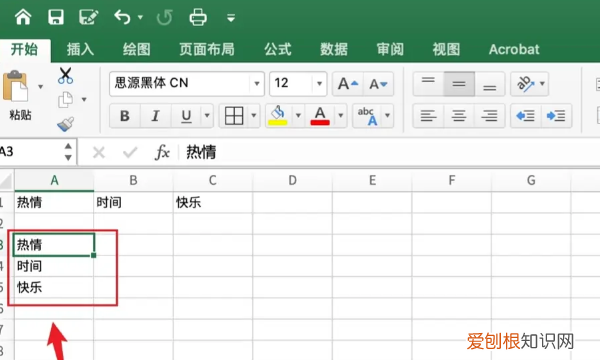This screenshot has height=360, width=600.
Task: Confirm formula entry with checkmark icon
Action: (x=130, y=153)
